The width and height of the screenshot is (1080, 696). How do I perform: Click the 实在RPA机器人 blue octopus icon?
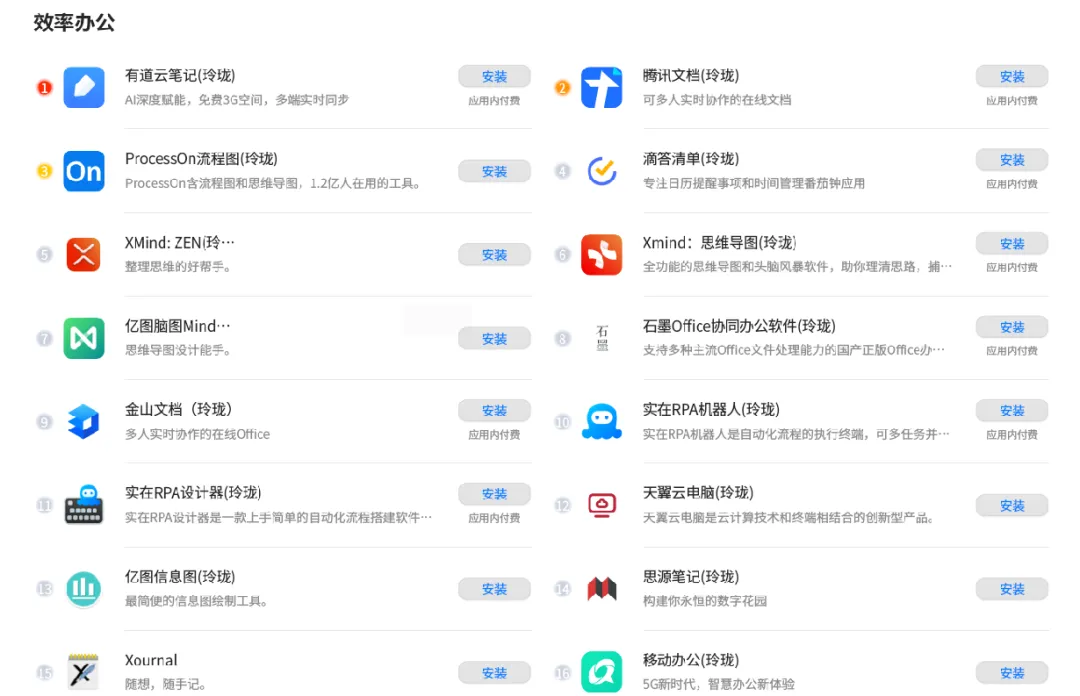click(601, 422)
